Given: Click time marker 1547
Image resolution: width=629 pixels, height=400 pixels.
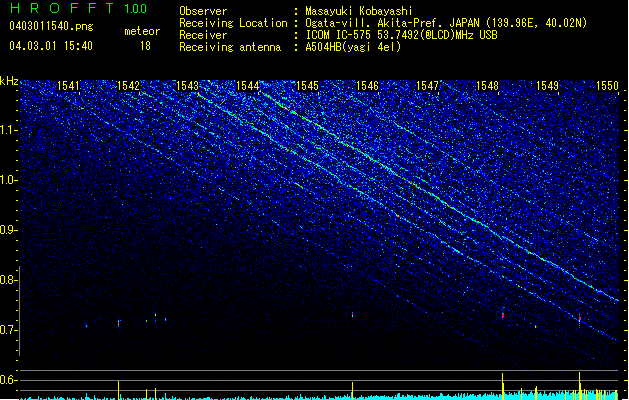Looking at the screenshot, I should pyautogui.click(x=428, y=86).
